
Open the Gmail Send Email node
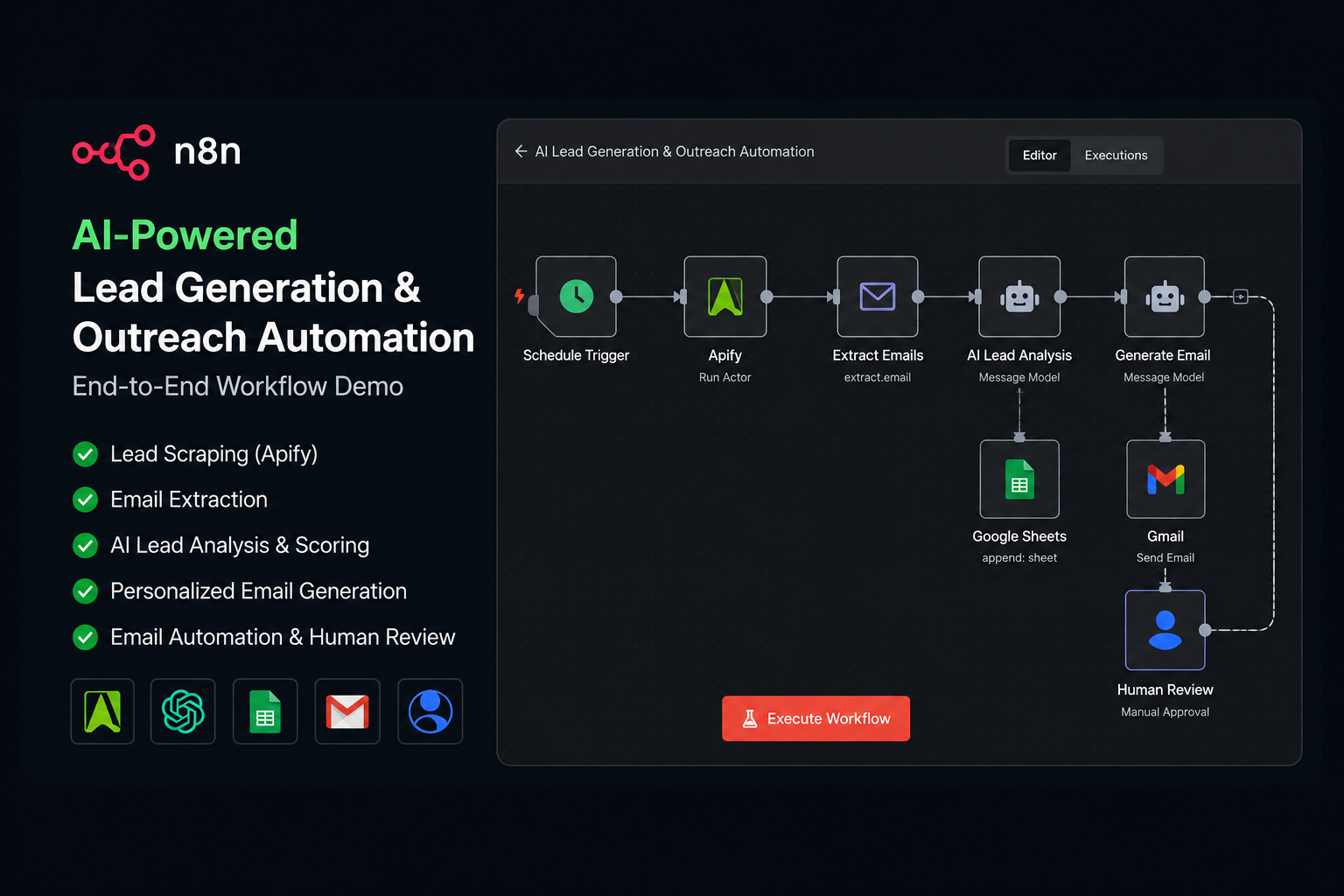point(1165,479)
